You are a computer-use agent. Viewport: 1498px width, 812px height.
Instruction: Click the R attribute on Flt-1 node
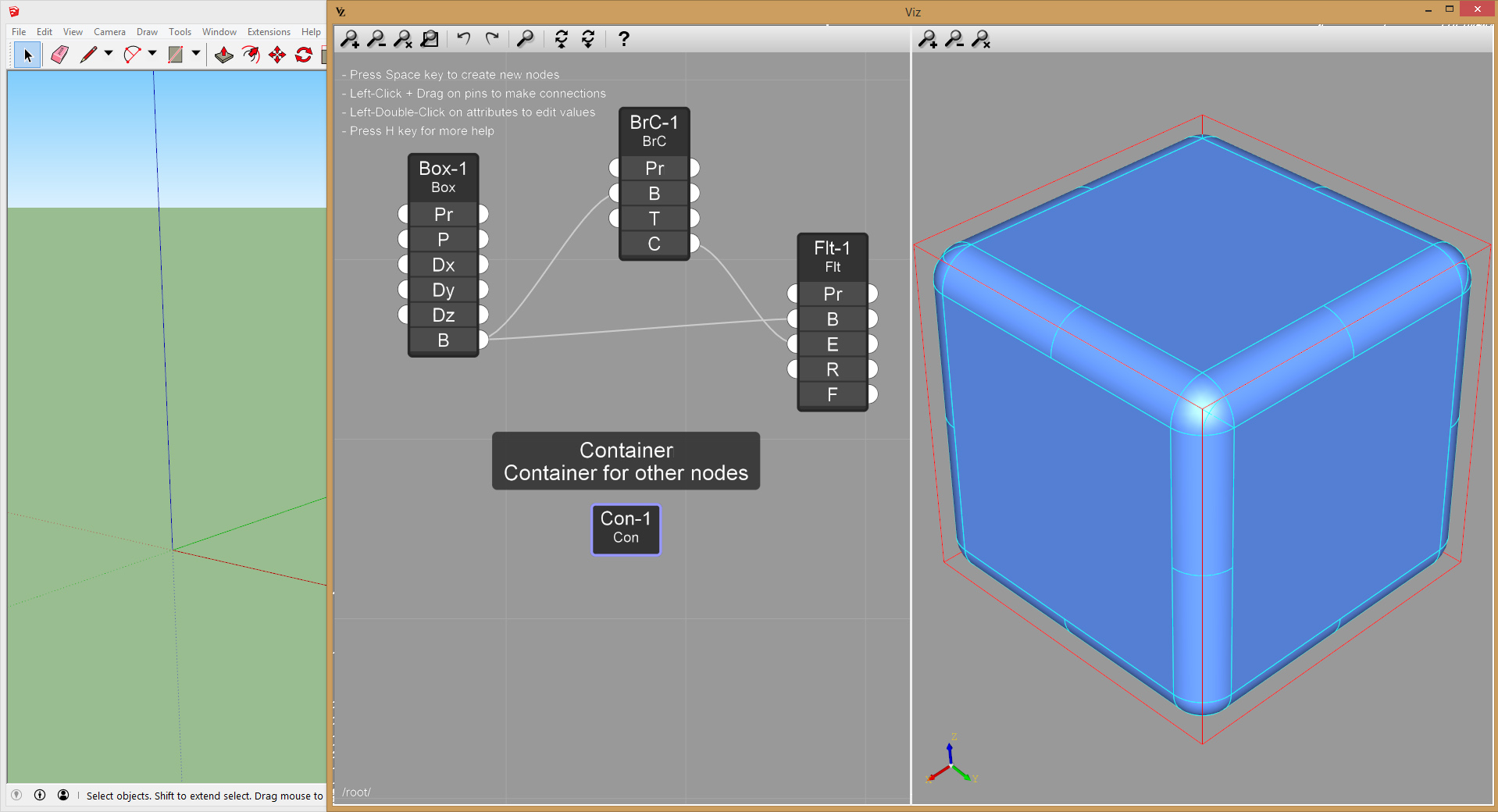point(832,369)
